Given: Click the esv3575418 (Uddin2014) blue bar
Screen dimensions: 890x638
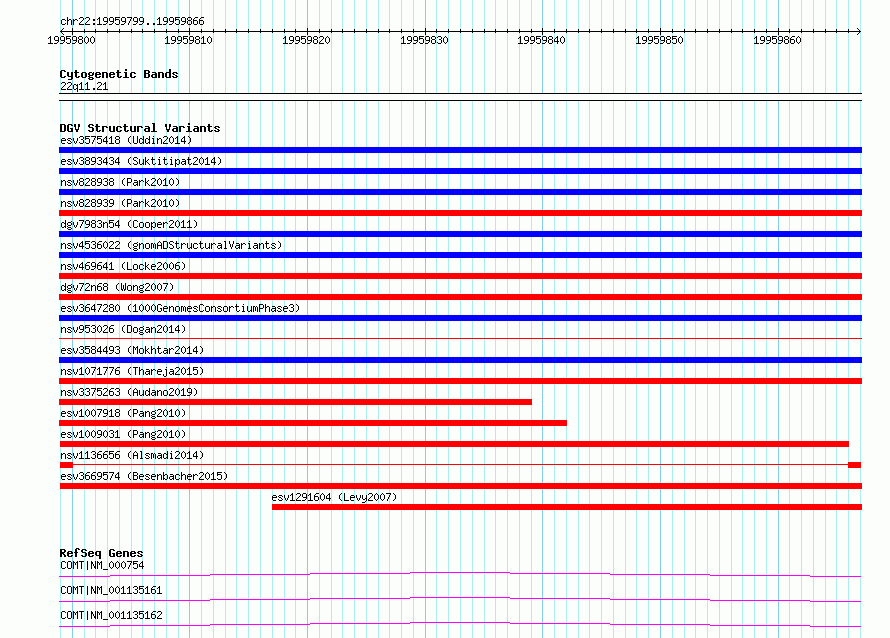Looking at the screenshot, I should click(460, 150).
